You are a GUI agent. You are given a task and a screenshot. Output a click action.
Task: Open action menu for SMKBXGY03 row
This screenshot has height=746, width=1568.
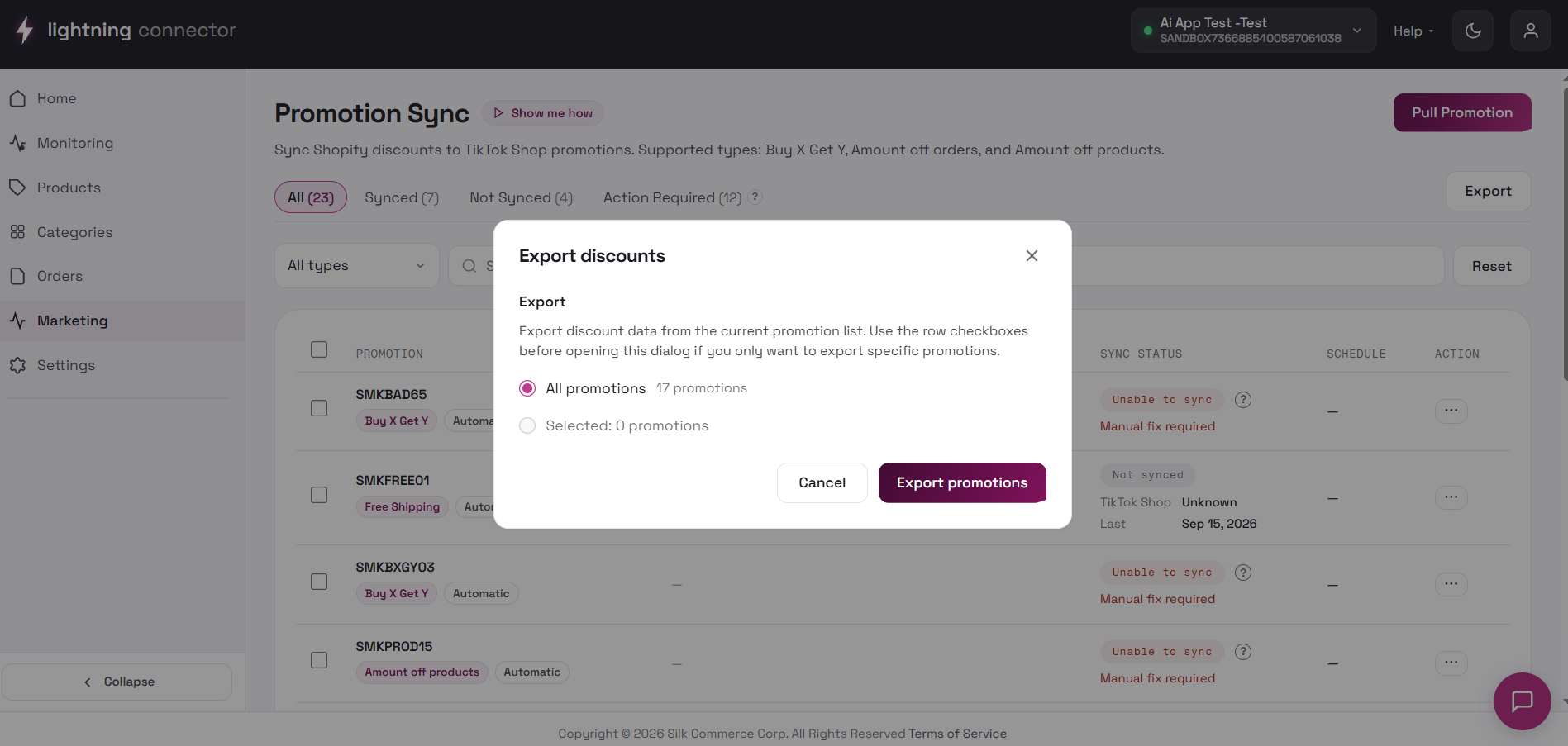[1451, 584]
